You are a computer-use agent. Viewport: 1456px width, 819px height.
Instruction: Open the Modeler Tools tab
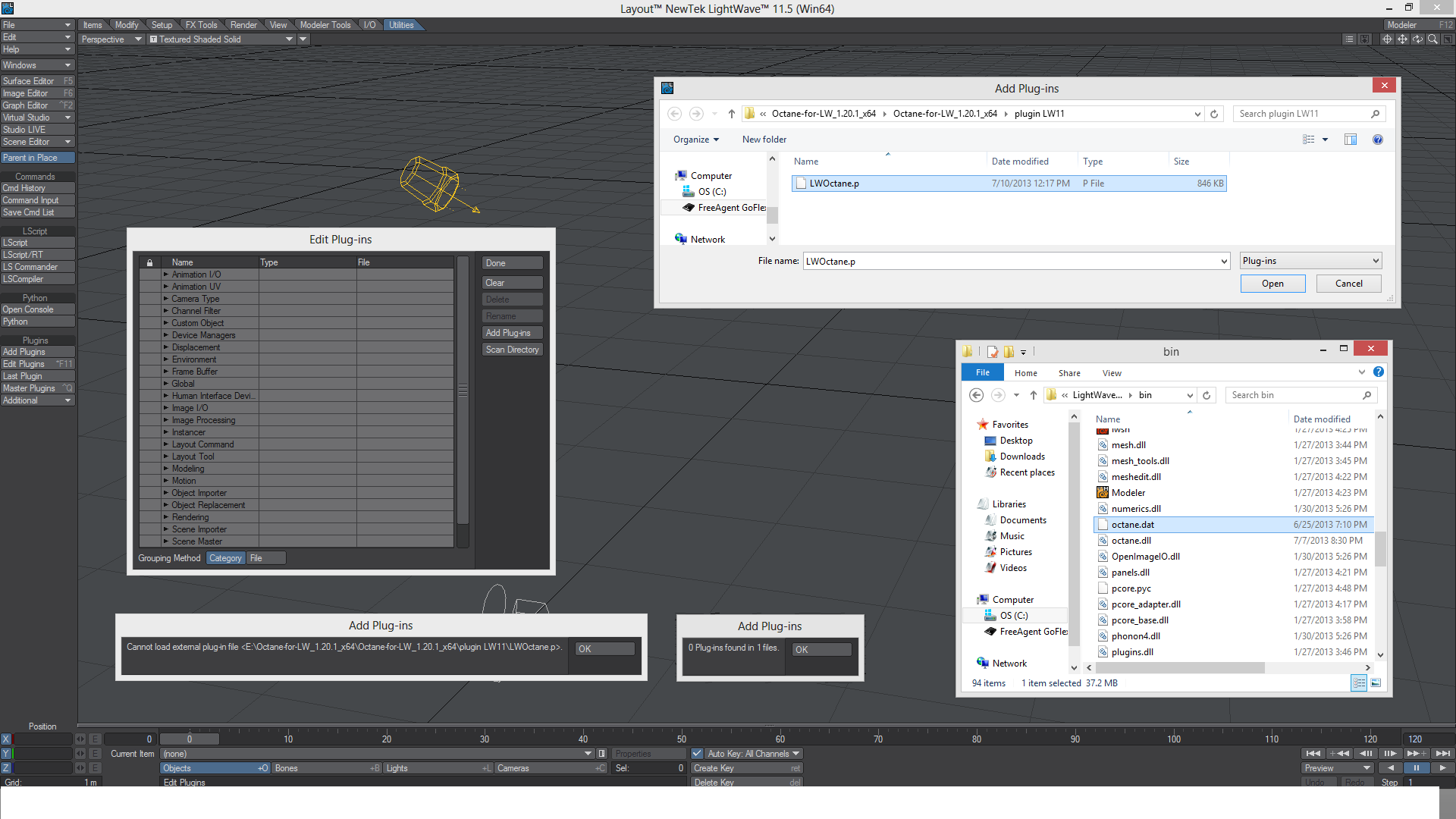[325, 25]
